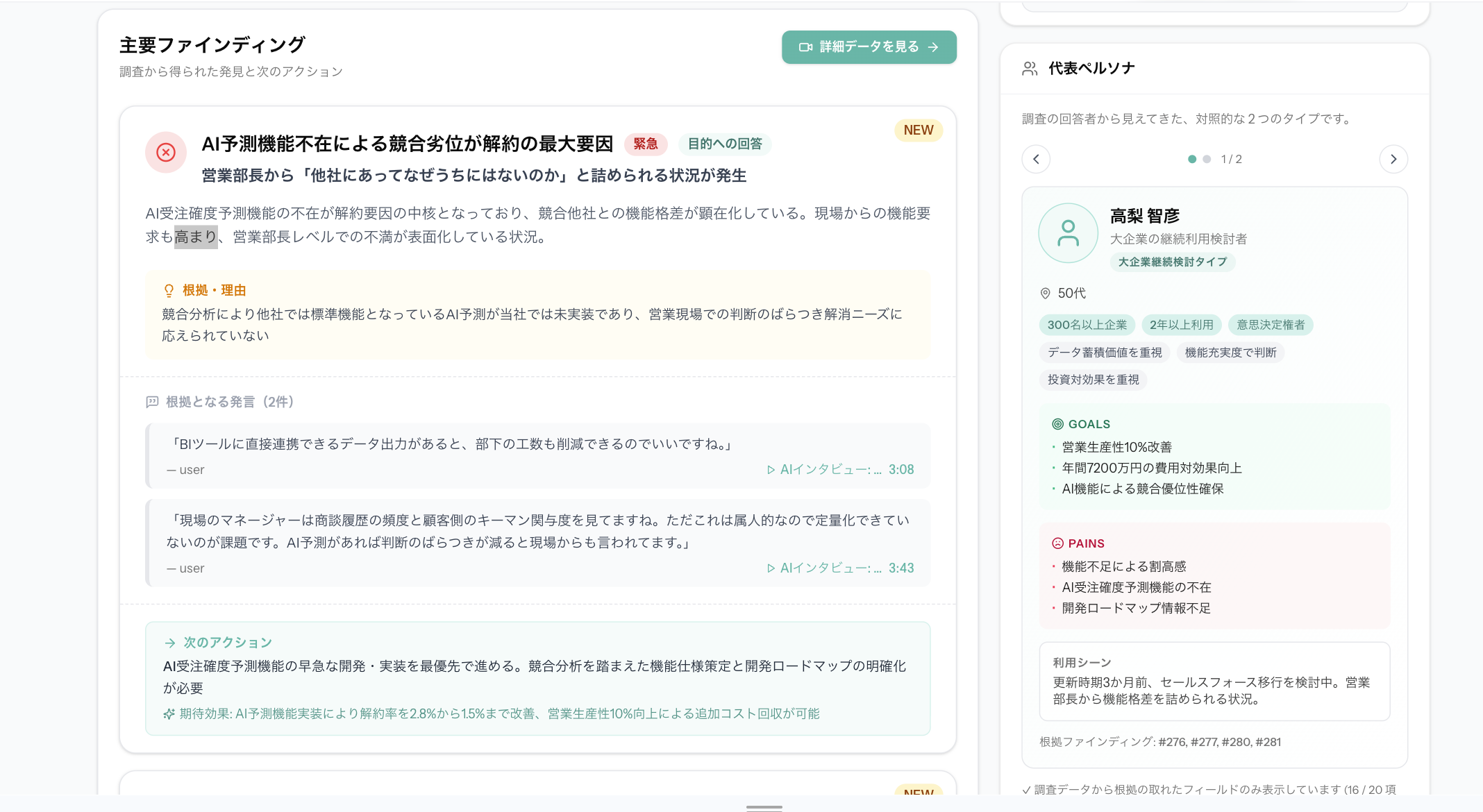The image size is (1483, 812).
Task: Select the 意思決定権者 tag
Action: 1271,325
